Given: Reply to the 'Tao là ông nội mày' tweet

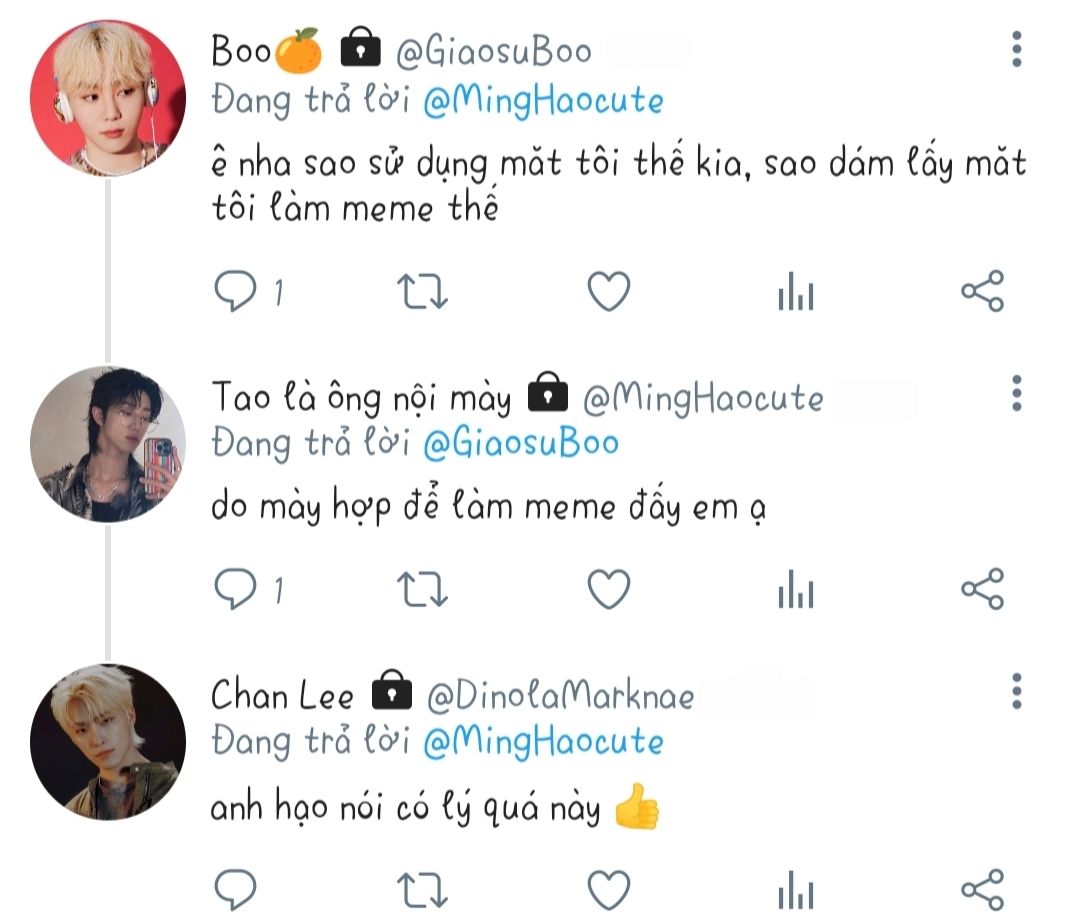Looking at the screenshot, I should 236,590.
